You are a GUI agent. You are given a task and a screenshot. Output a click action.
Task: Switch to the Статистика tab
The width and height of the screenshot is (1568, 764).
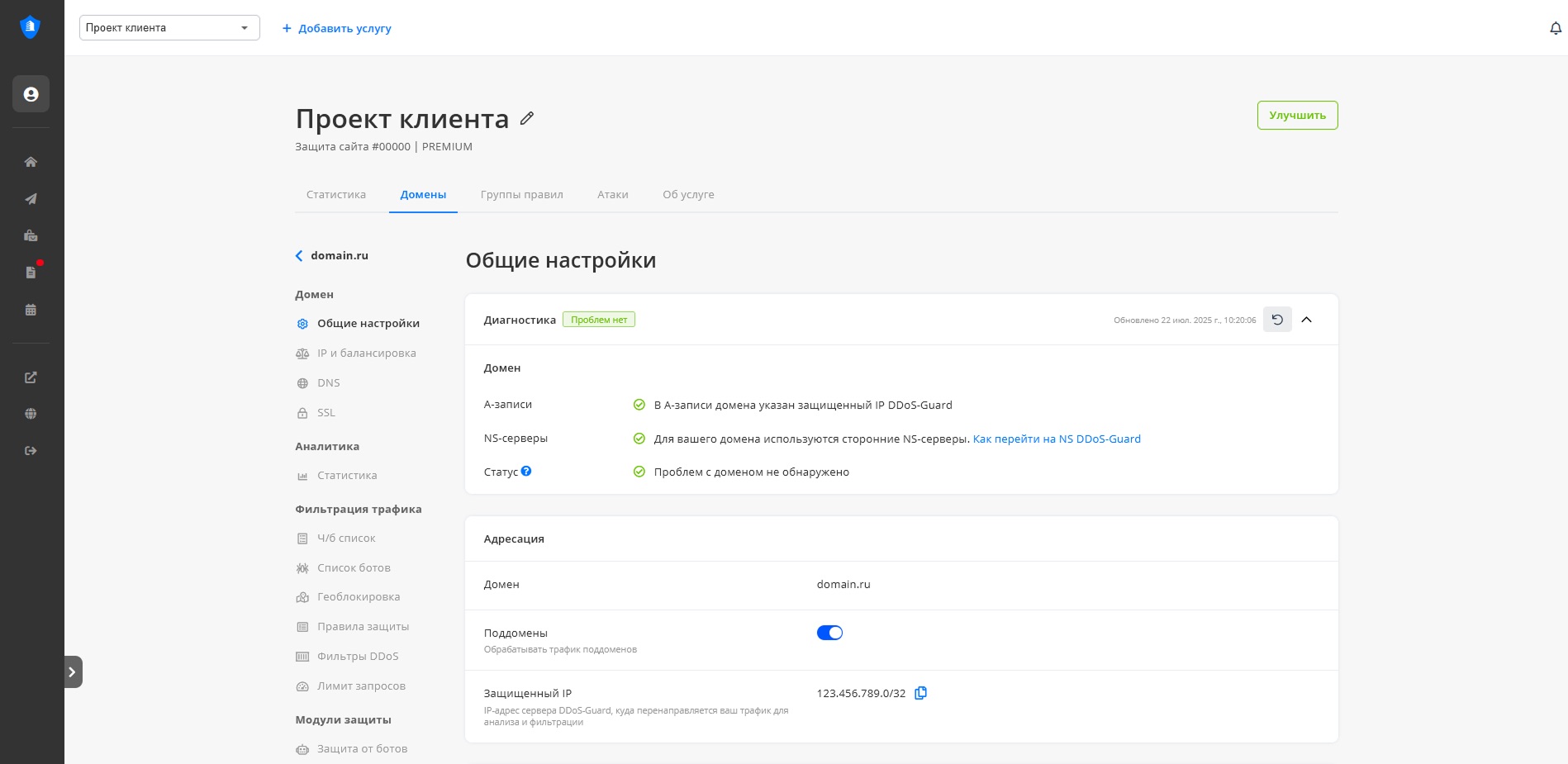336,195
